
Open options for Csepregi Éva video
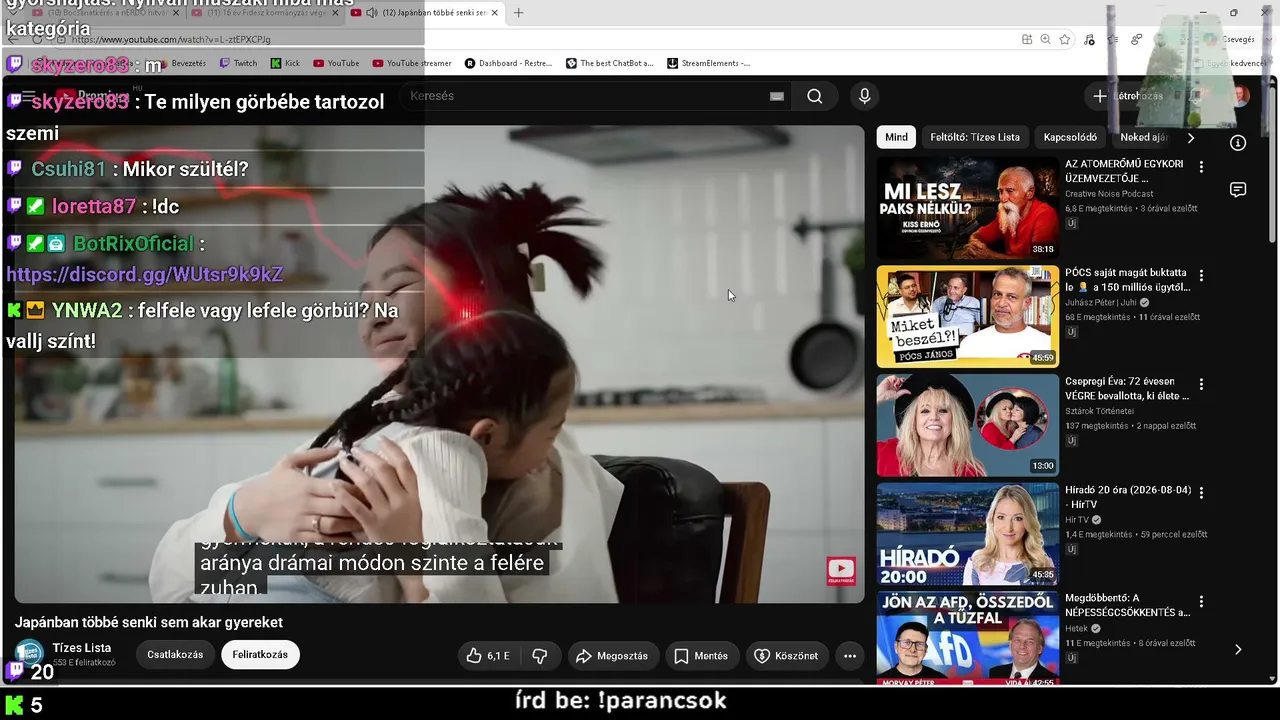click(x=1201, y=384)
